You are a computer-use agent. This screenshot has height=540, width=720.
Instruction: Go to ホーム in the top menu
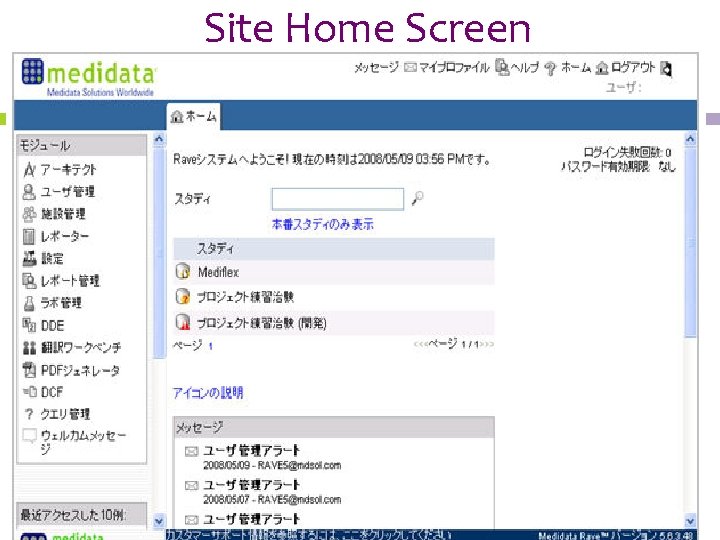(576, 68)
